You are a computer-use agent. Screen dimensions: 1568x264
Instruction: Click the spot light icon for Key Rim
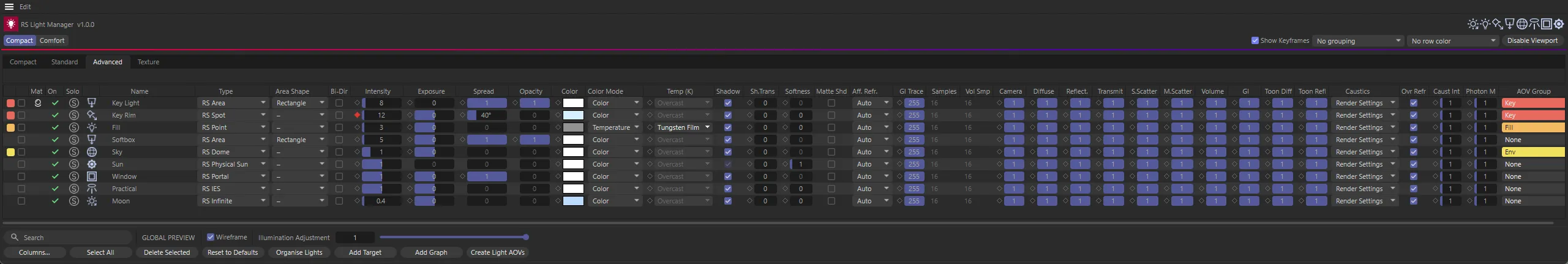tap(92, 115)
